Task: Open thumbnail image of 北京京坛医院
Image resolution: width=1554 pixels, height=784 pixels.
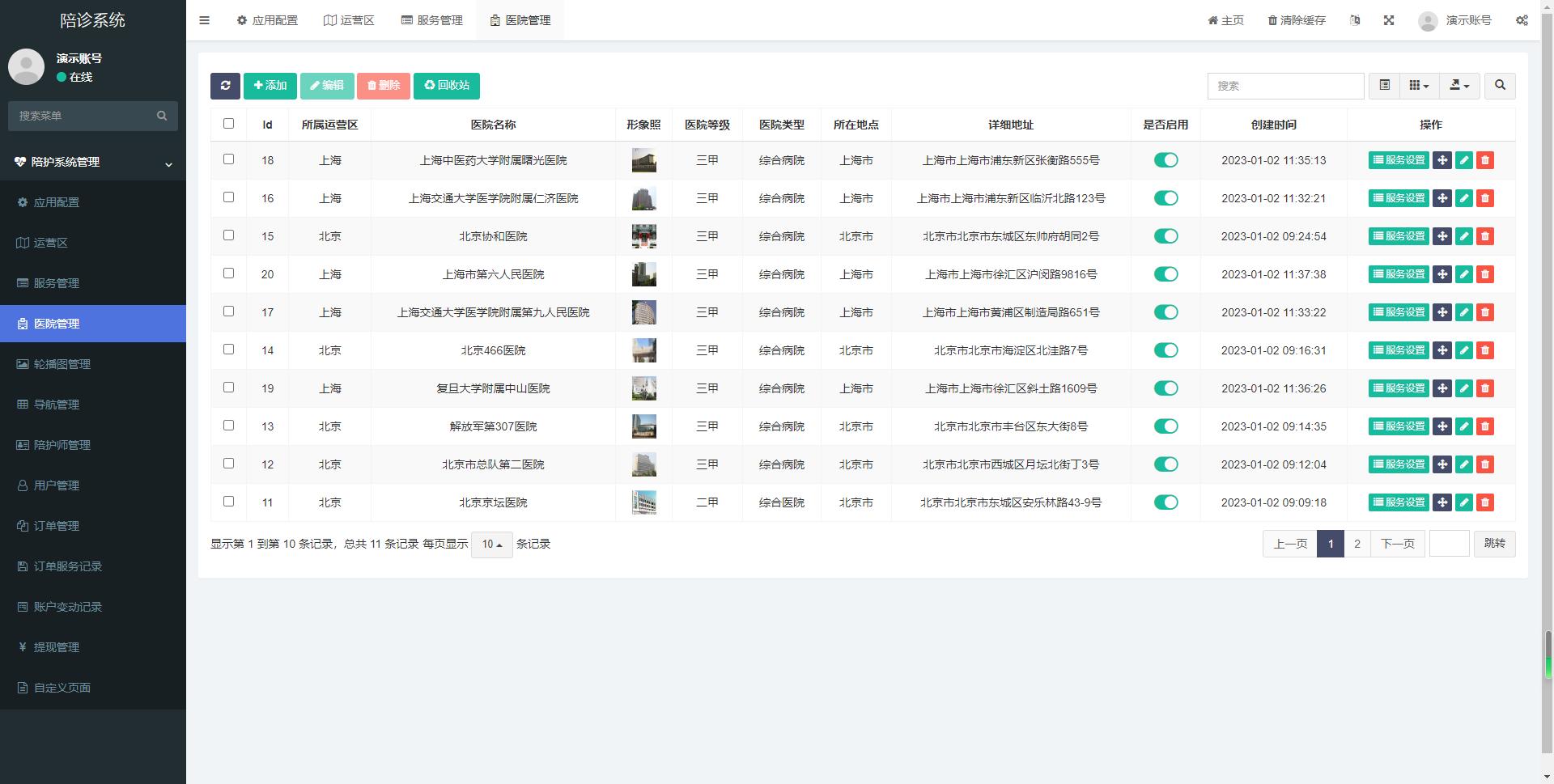Action: [x=643, y=502]
